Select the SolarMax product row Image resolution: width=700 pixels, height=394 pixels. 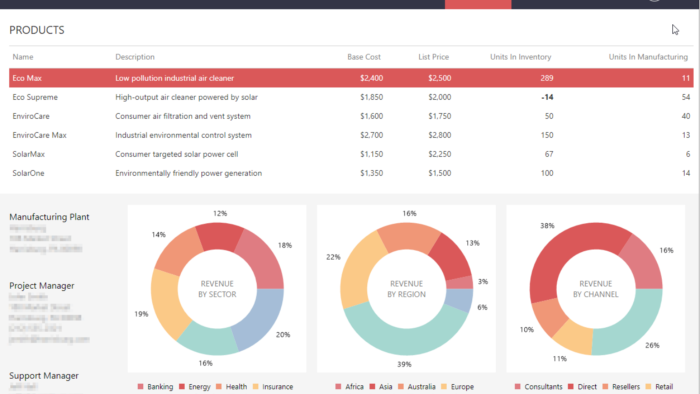[x=351, y=154]
